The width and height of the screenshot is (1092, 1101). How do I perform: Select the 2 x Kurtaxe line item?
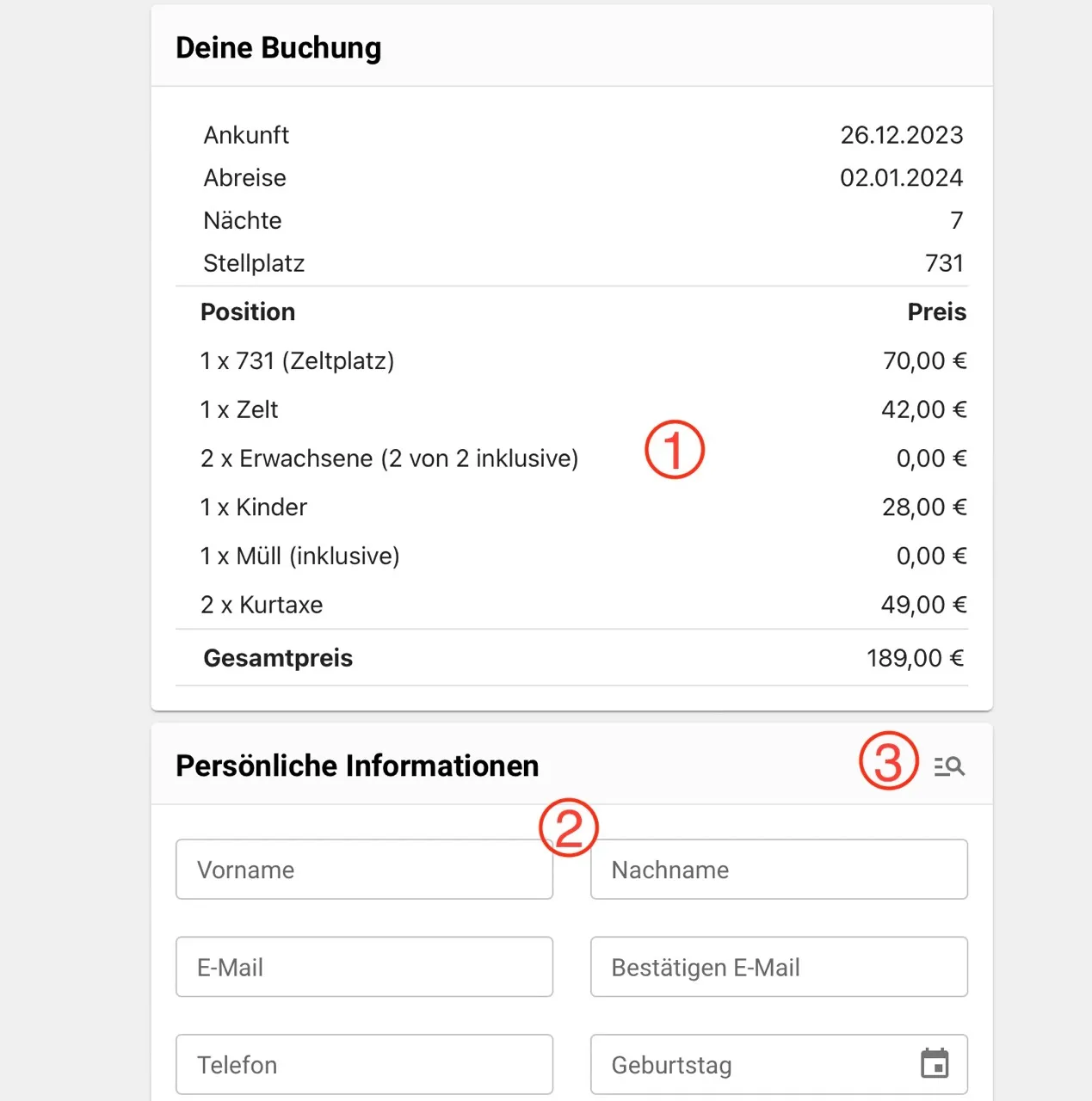(262, 605)
